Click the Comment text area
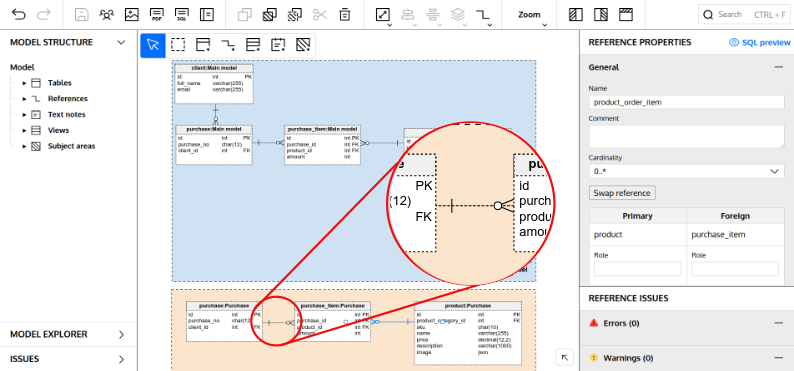The height and width of the screenshot is (371, 794). pos(687,137)
